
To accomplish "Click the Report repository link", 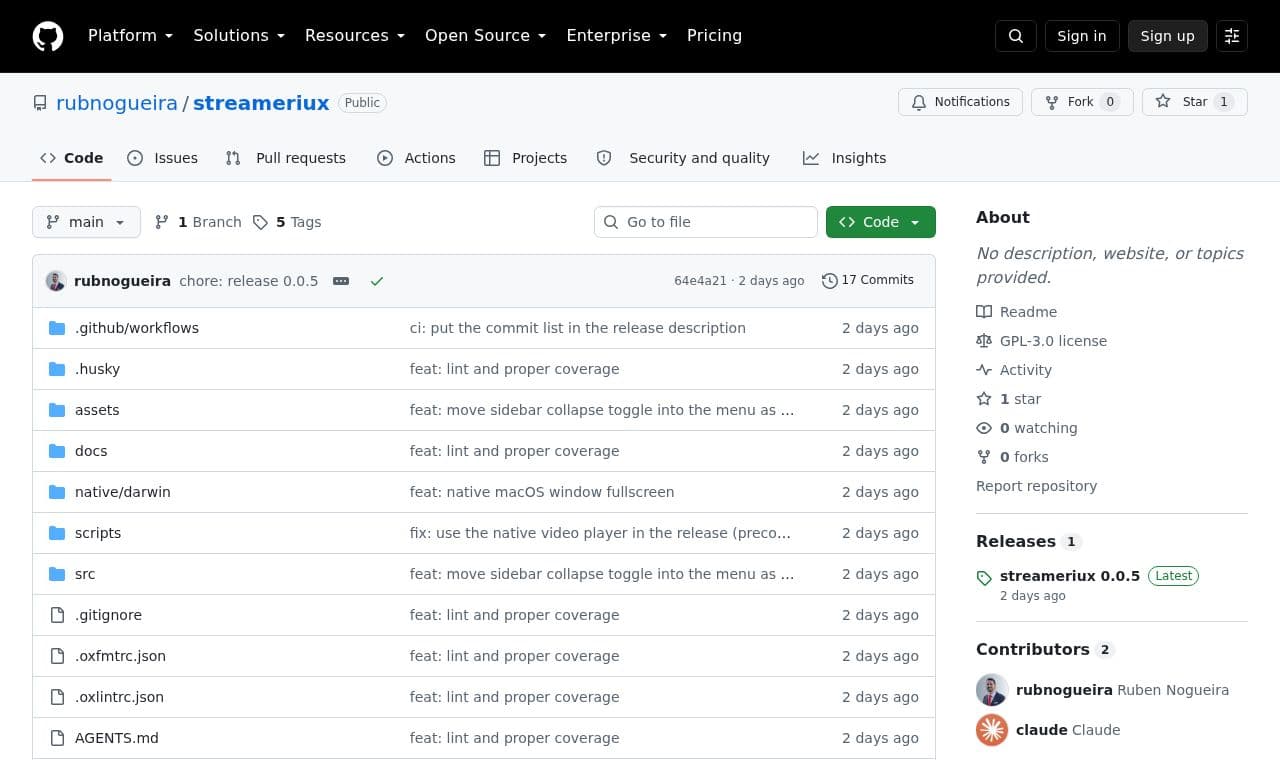I will tap(1036, 486).
